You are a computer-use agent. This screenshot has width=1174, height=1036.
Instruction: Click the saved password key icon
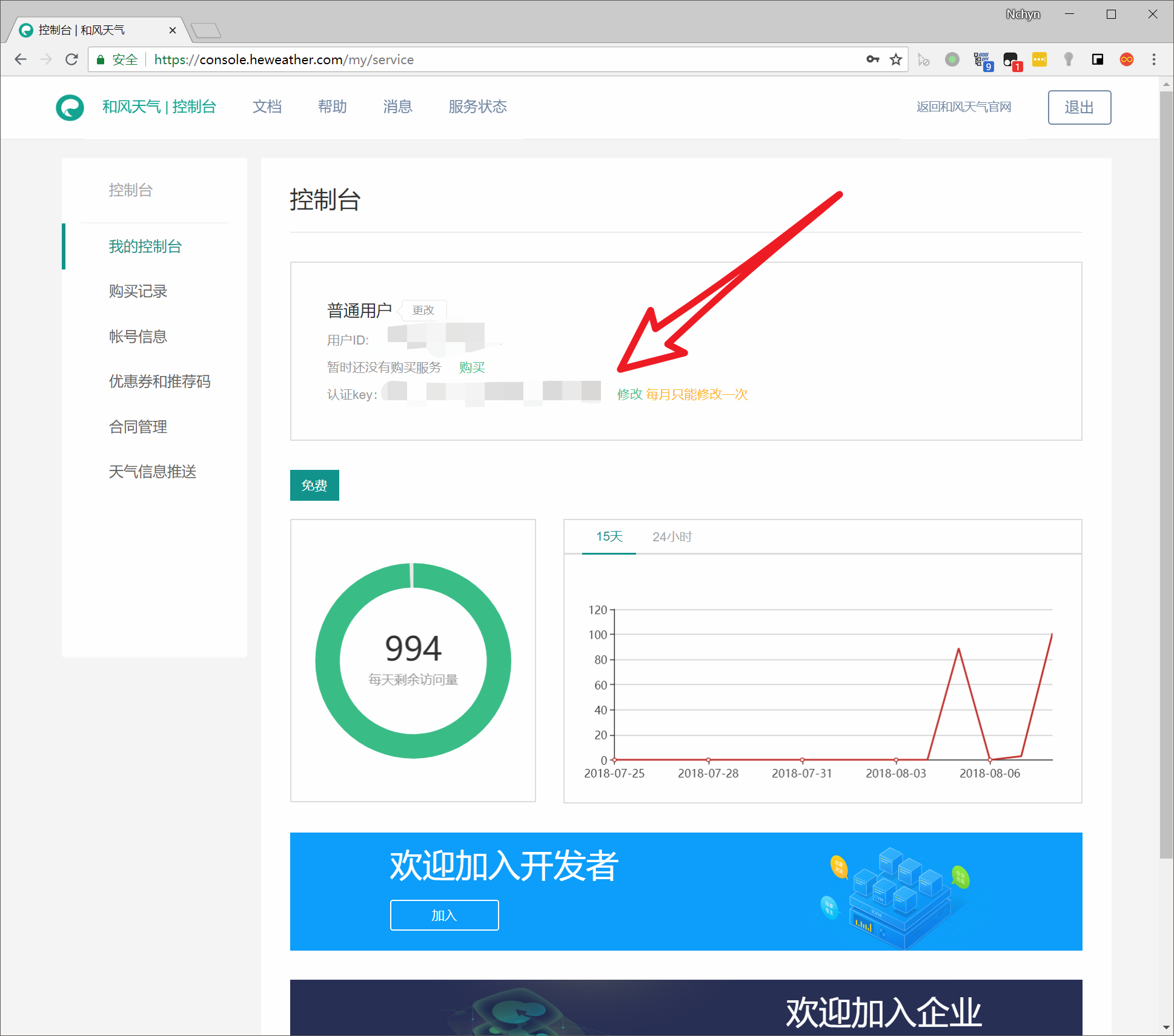pos(872,59)
